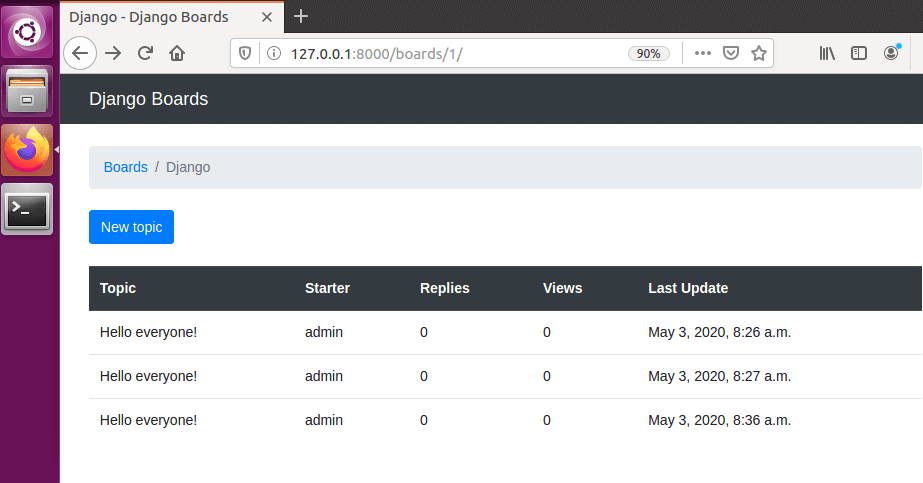
Task: Select Hello everyone! topic from 8:36 a.m. row
Action: (148, 421)
